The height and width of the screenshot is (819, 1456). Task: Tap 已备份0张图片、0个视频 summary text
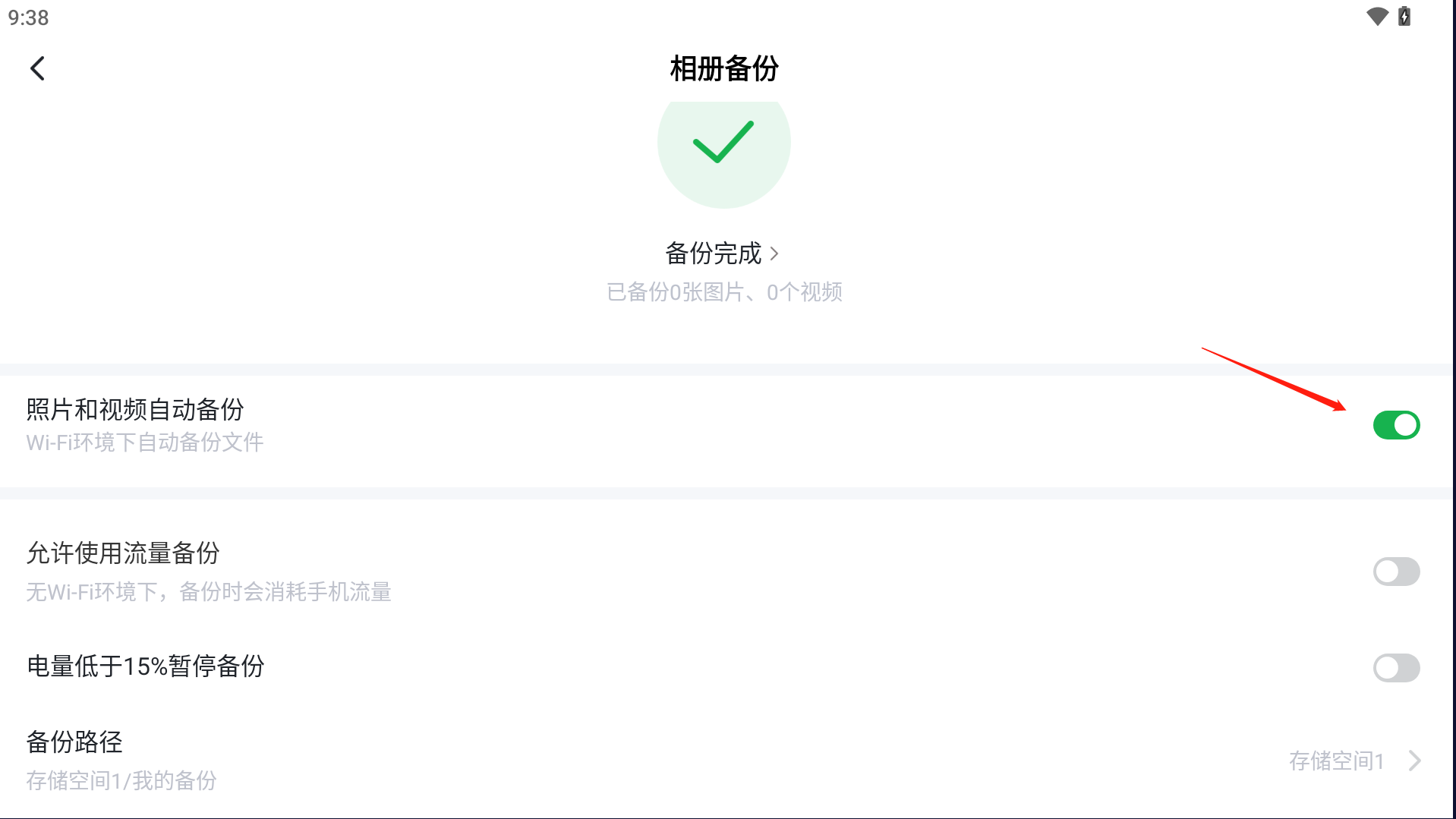coord(724,292)
